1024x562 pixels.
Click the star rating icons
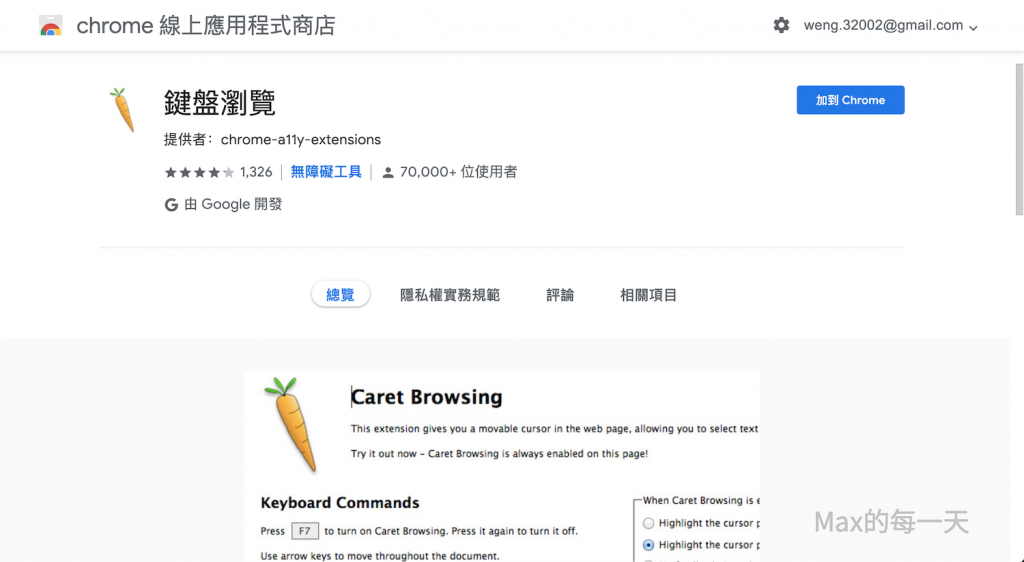pos(199,172)
